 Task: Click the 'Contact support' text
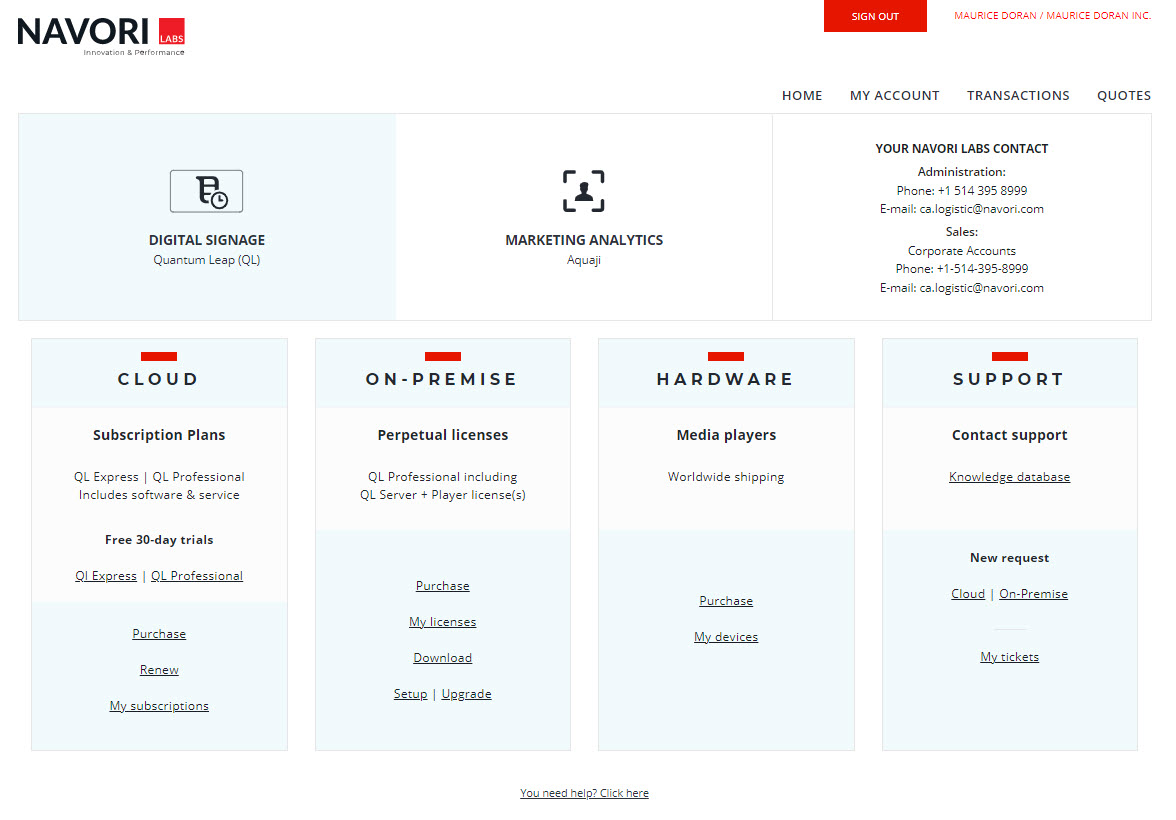(1010, 434)
